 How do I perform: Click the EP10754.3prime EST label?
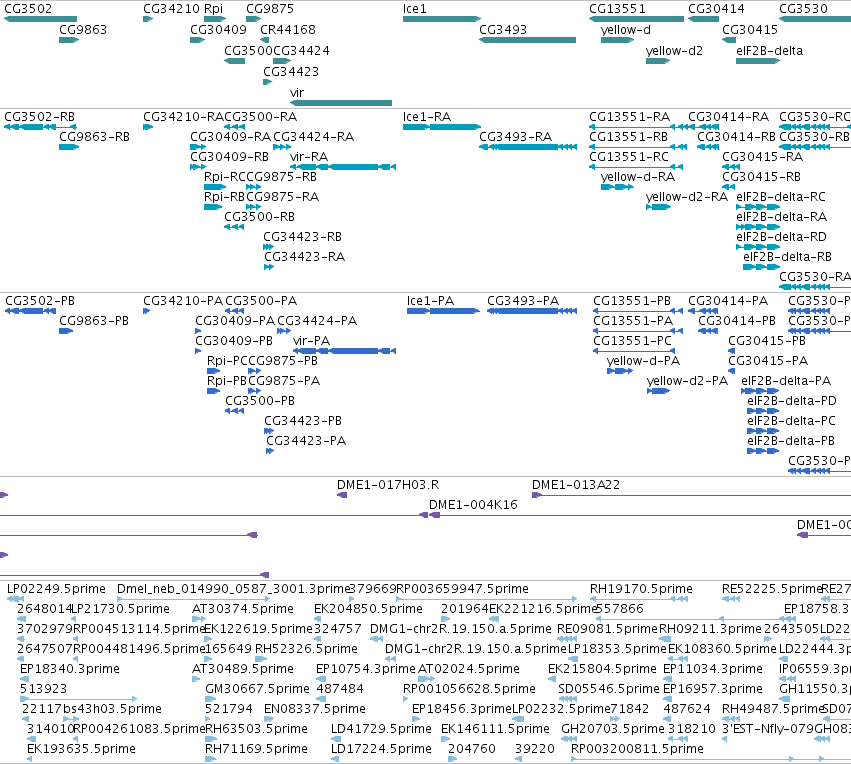tap(366, 668)
